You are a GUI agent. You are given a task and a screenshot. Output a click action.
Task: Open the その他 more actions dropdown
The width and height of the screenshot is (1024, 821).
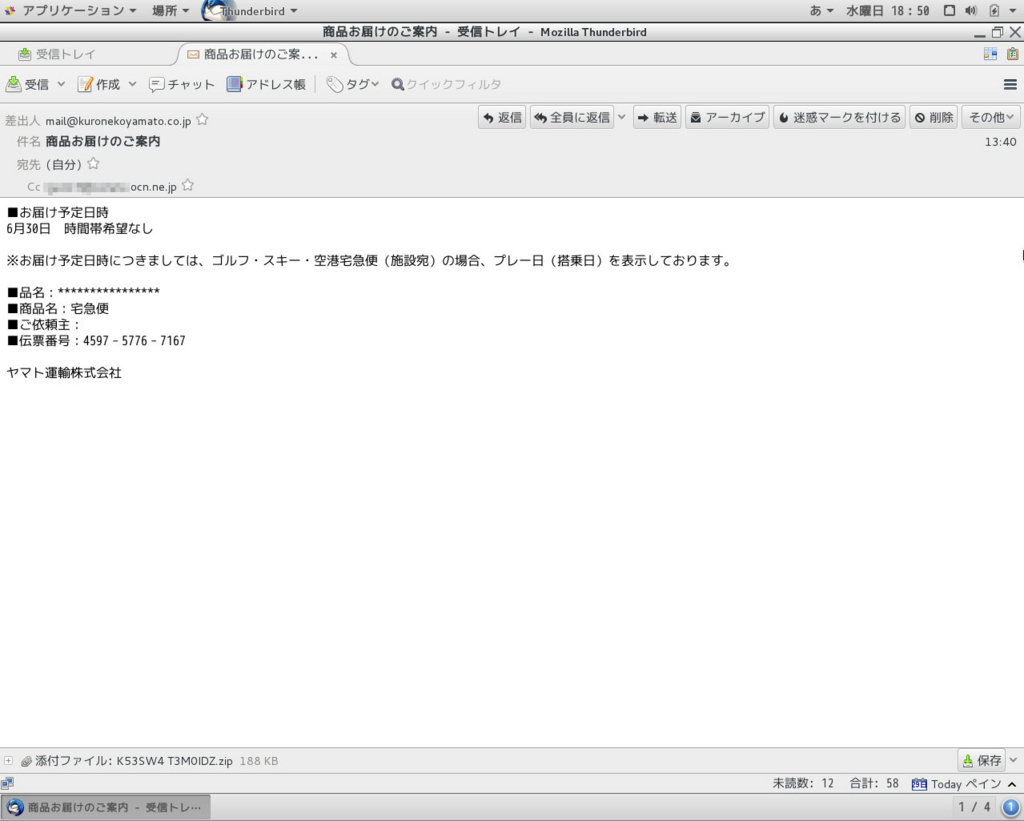coord(991,118)
